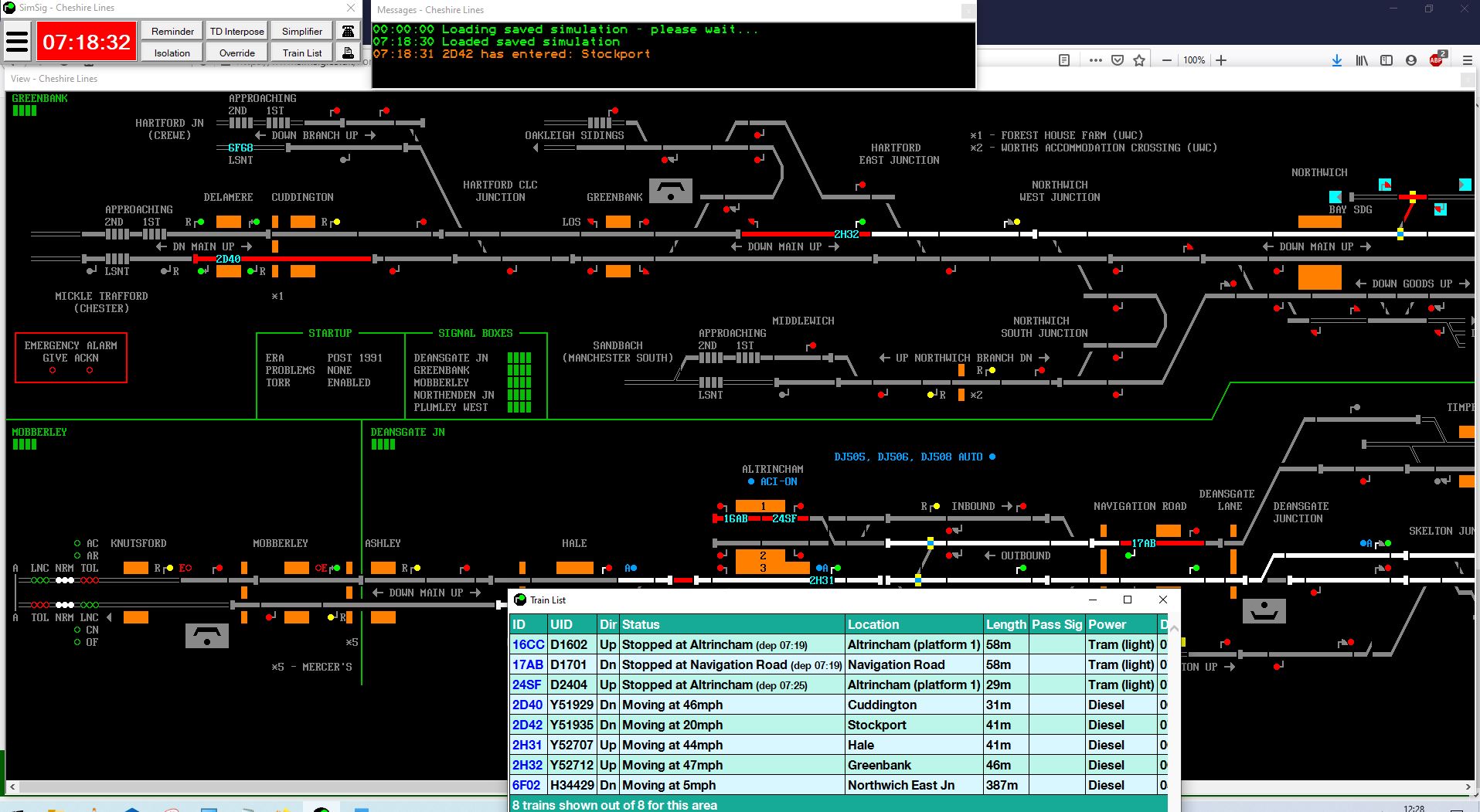Click train 16AB berth at Altrincham
The image size is (1480, 812).
click(x=735, y=518)
